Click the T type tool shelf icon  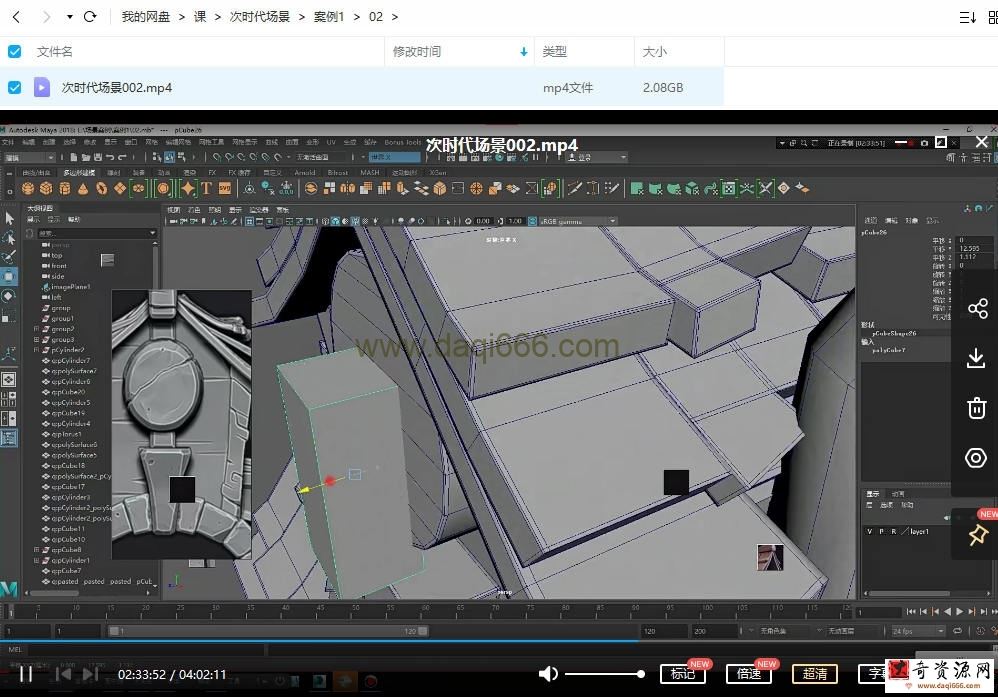pos(206,188)
